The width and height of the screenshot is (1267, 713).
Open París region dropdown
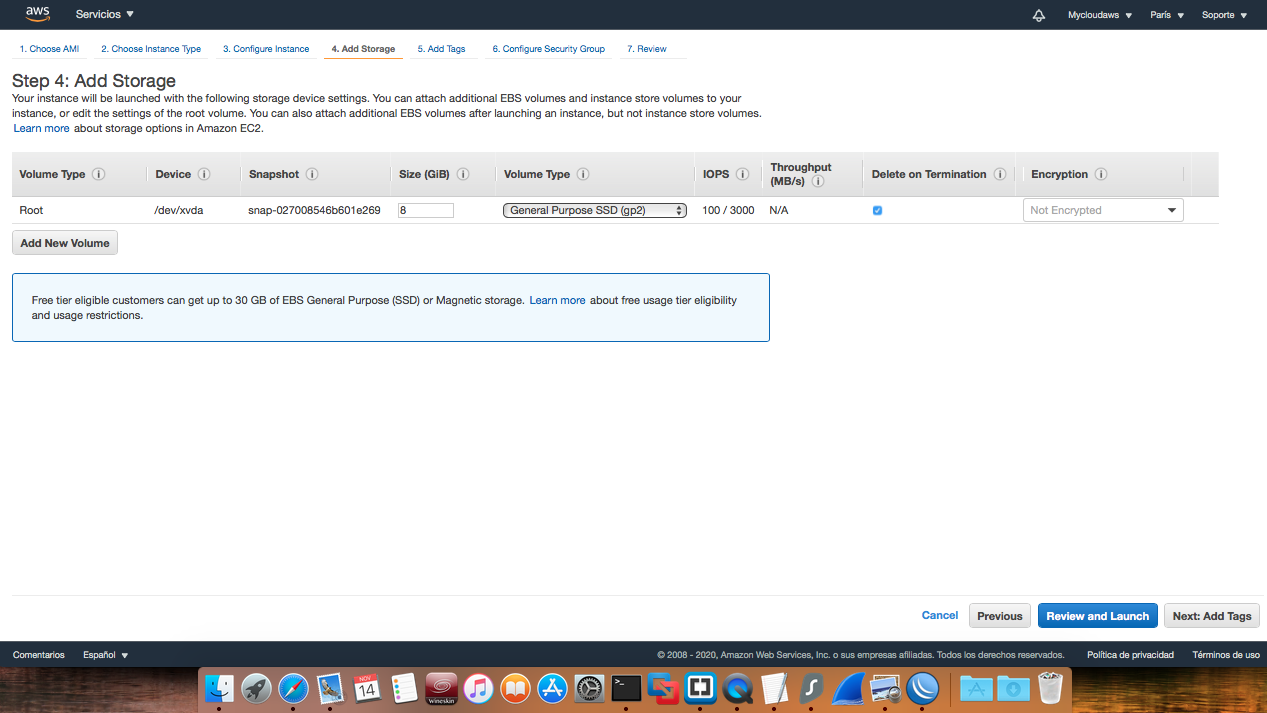(x=1167, y=15)
